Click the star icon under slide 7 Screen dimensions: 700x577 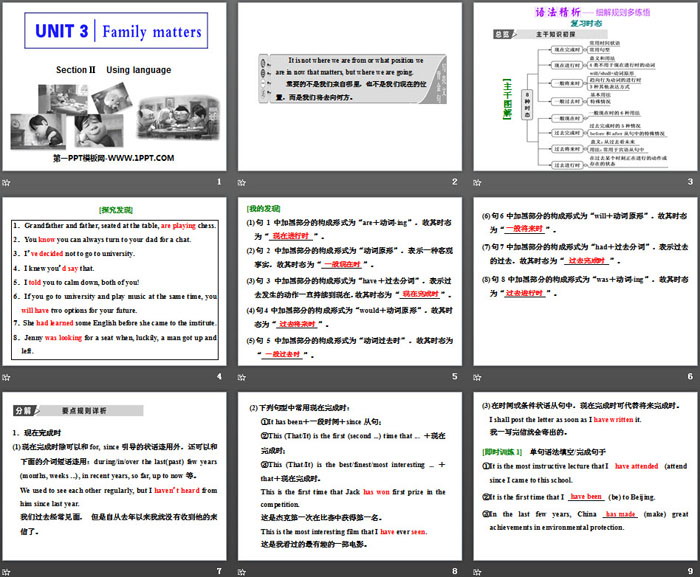click(x=7, y=571)
